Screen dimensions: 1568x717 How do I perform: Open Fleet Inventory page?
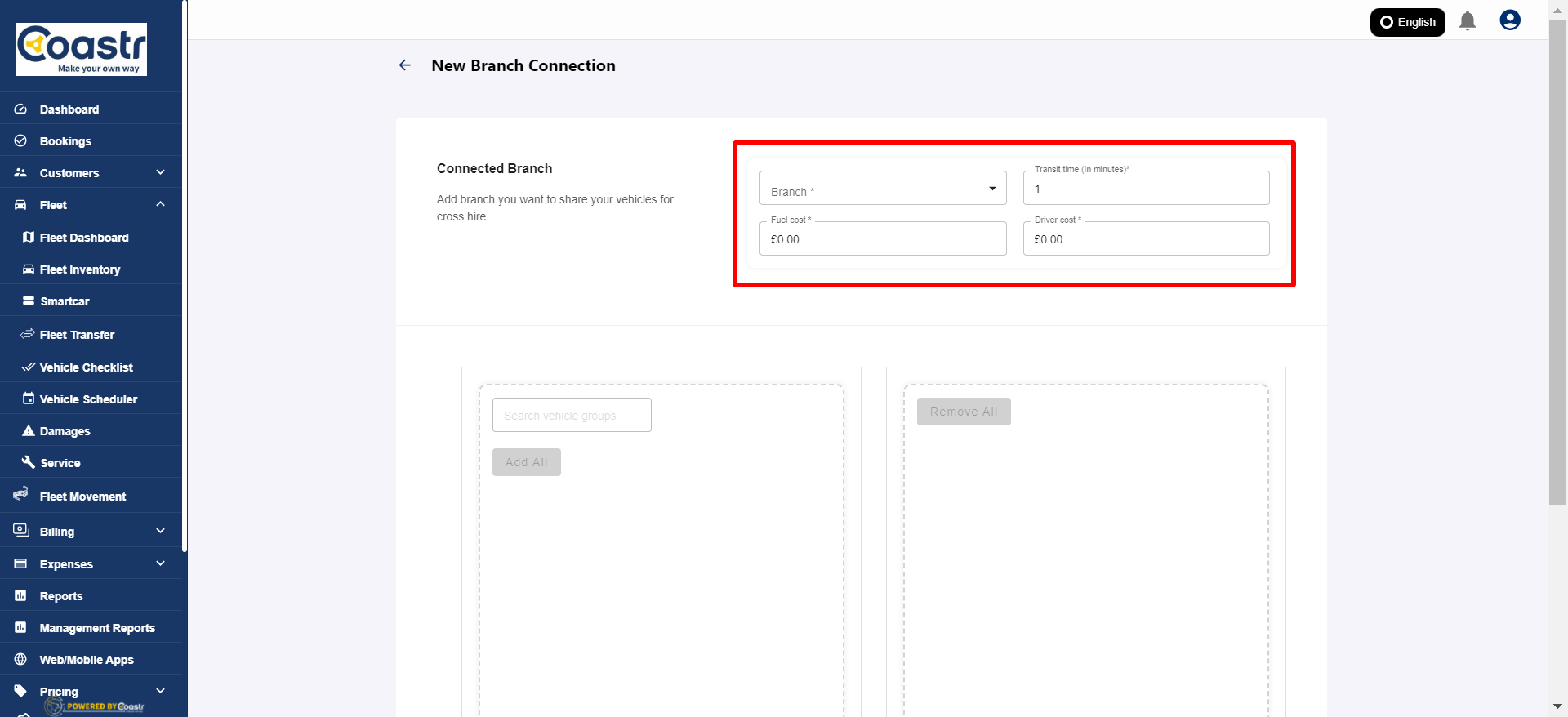tap(80, 269)
